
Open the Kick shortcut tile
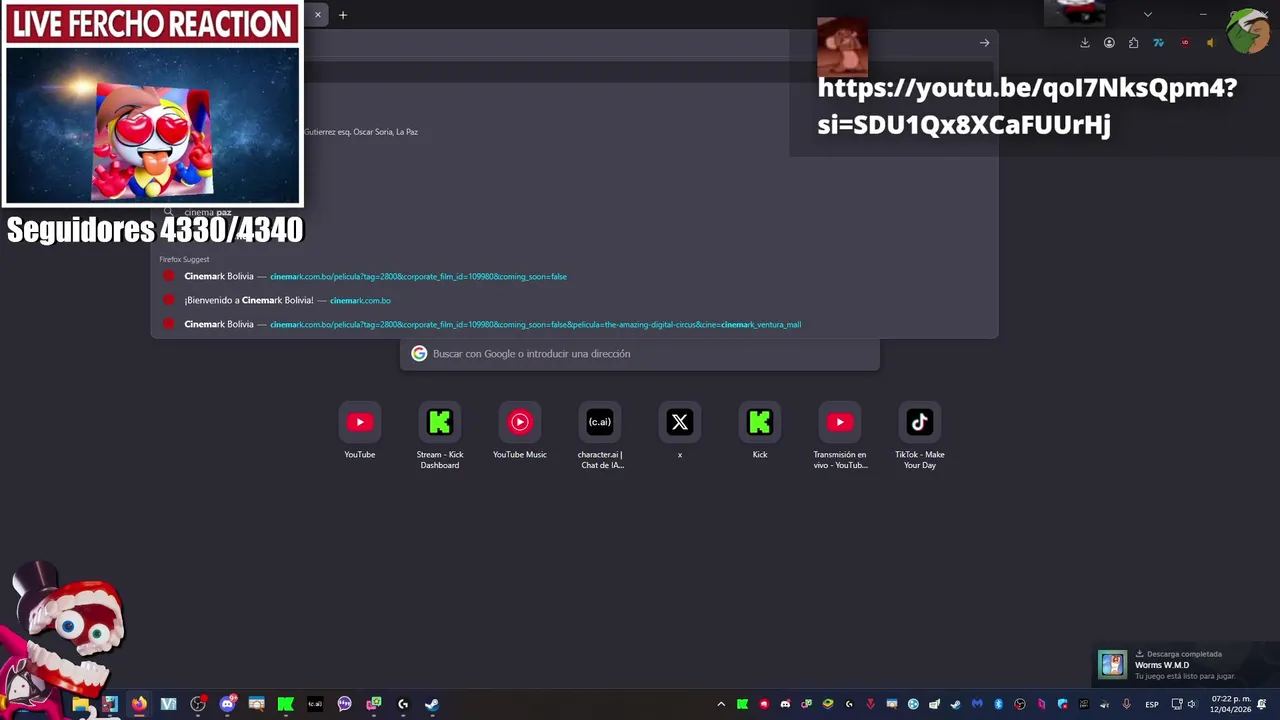point(760,431)
